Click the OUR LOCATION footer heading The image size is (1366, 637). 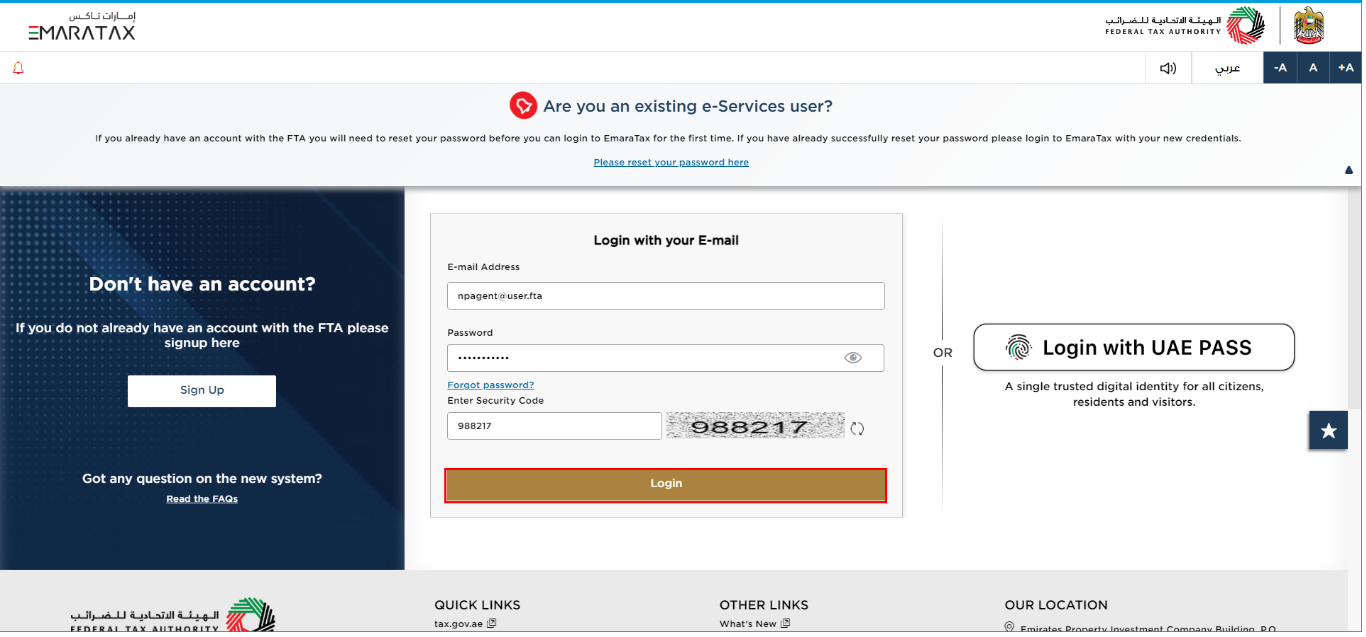point(1056,605)
